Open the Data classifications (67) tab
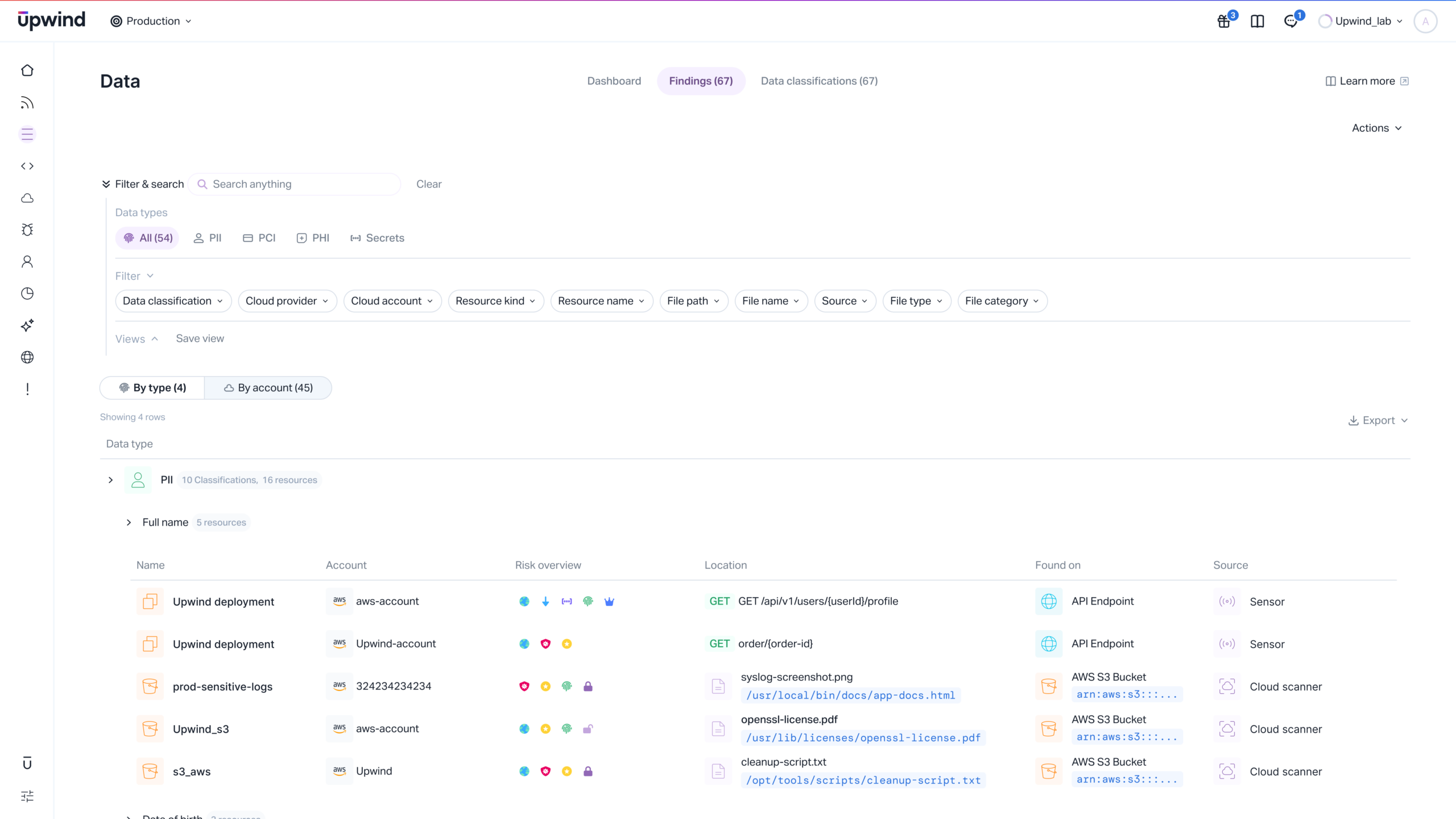1456x819 pixels. [819, 81]
